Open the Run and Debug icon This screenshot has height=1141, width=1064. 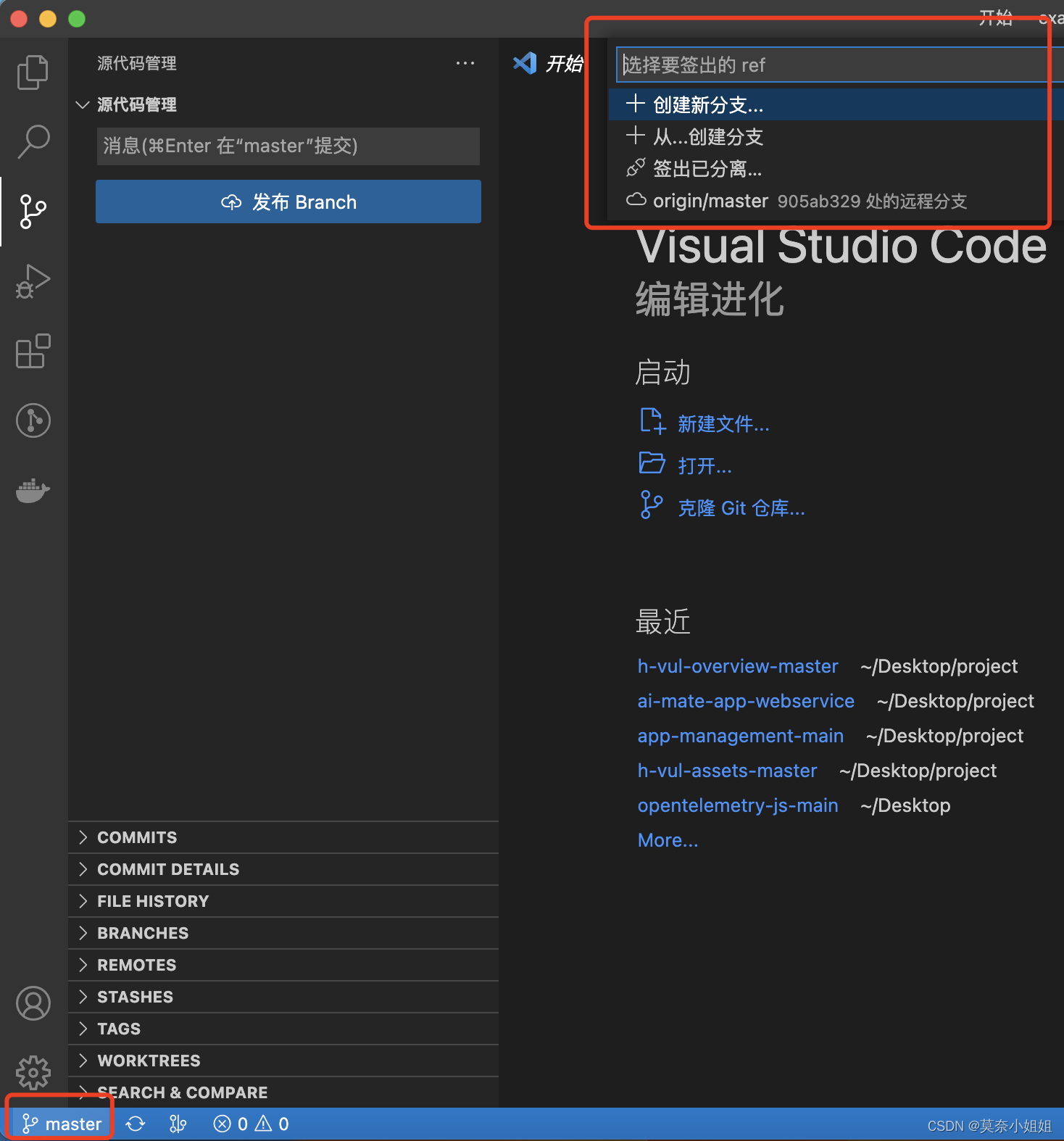(33, 281)
